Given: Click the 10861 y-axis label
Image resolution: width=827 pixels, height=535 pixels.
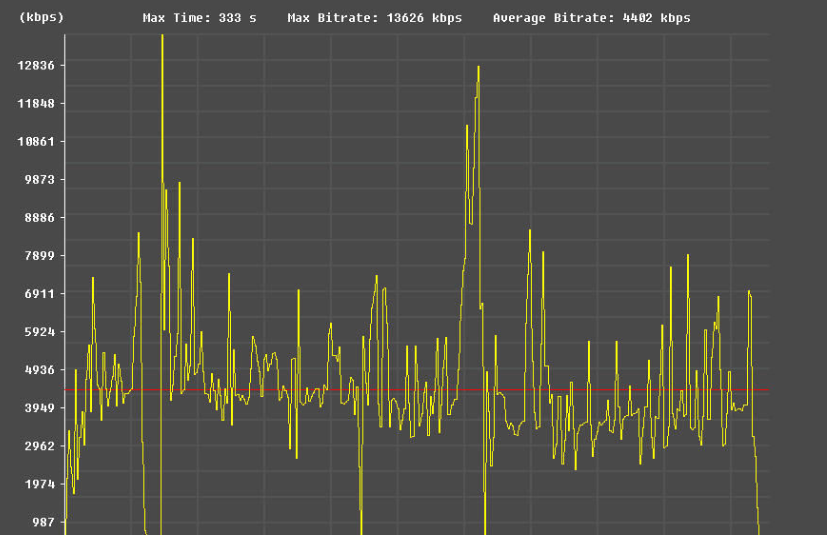Looking at the screenshot, I should (36, 141).
